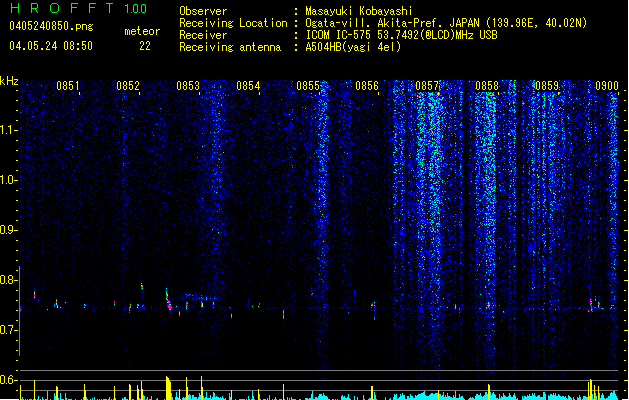
Task: Click the 0.6 kHz axis label
Action: pos(8,380)
